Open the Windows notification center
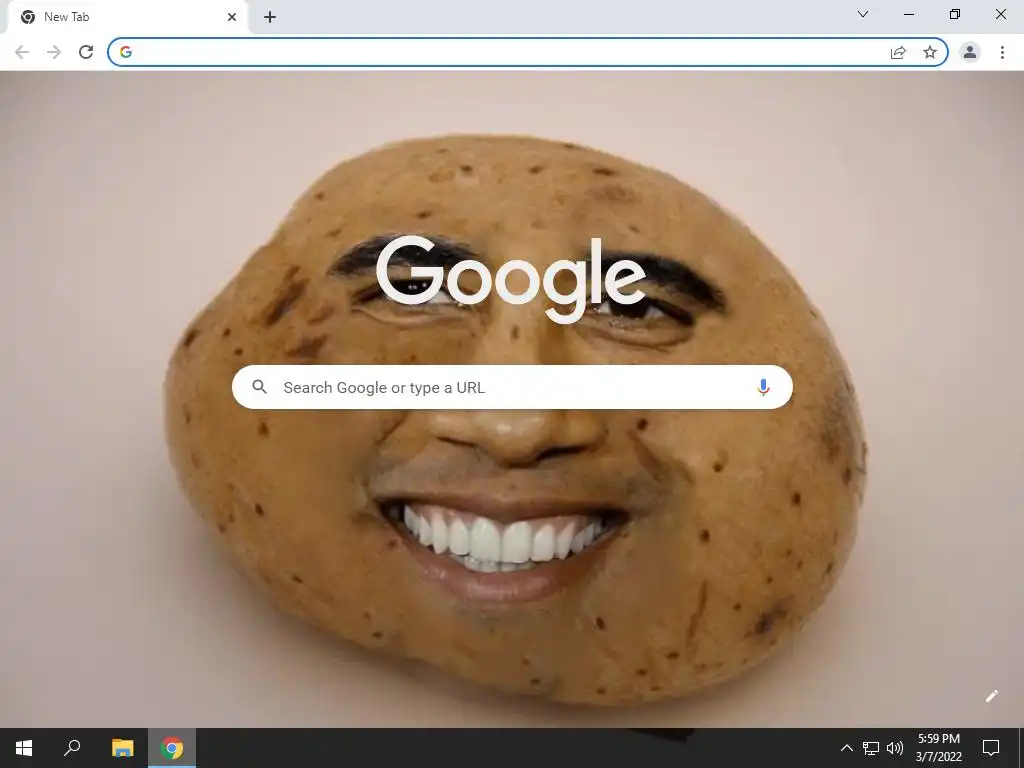The width and height of the screenshot is (1024, 768). point(991,748)
